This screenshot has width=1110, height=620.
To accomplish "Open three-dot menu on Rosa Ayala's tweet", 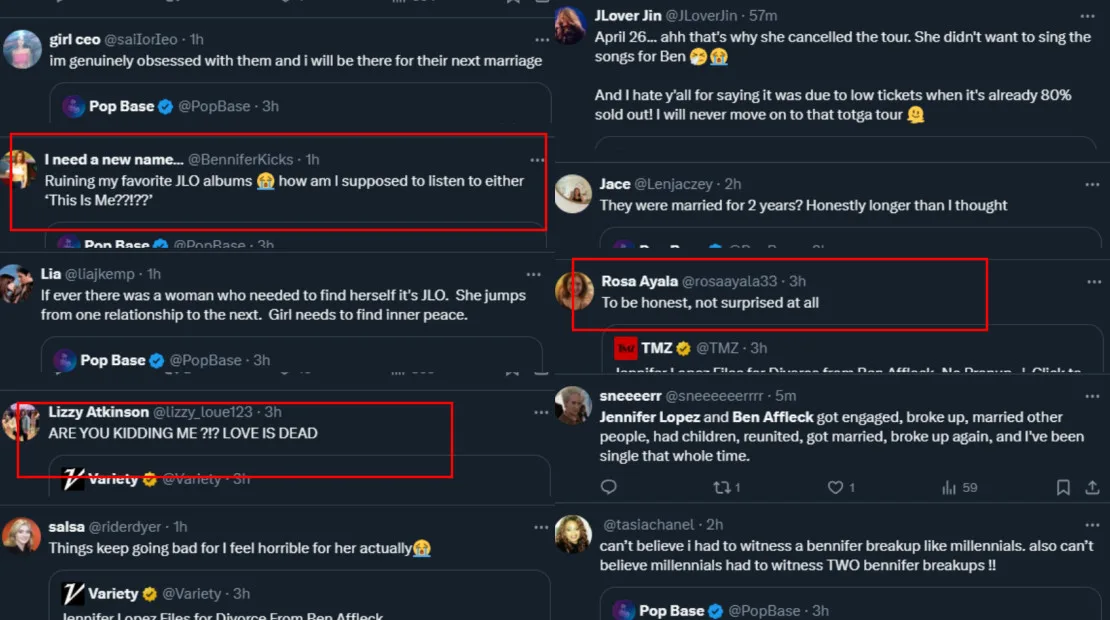I will (x=1093, y=282).
